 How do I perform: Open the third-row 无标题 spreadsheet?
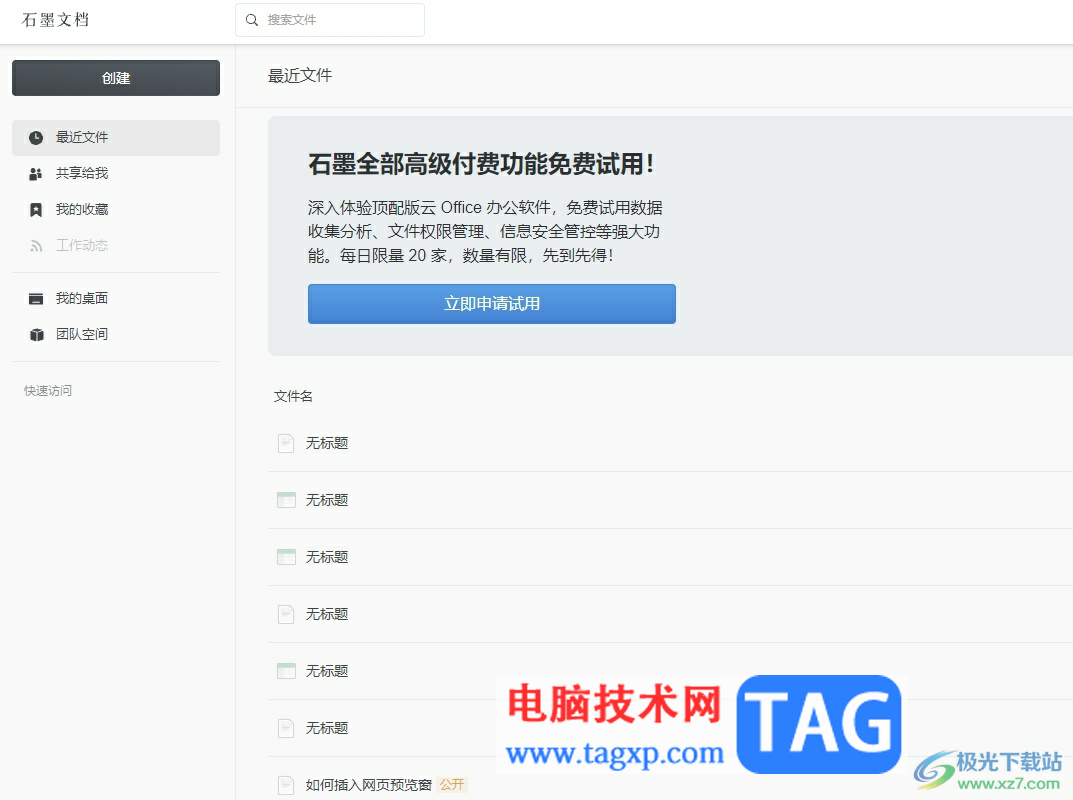327,557
